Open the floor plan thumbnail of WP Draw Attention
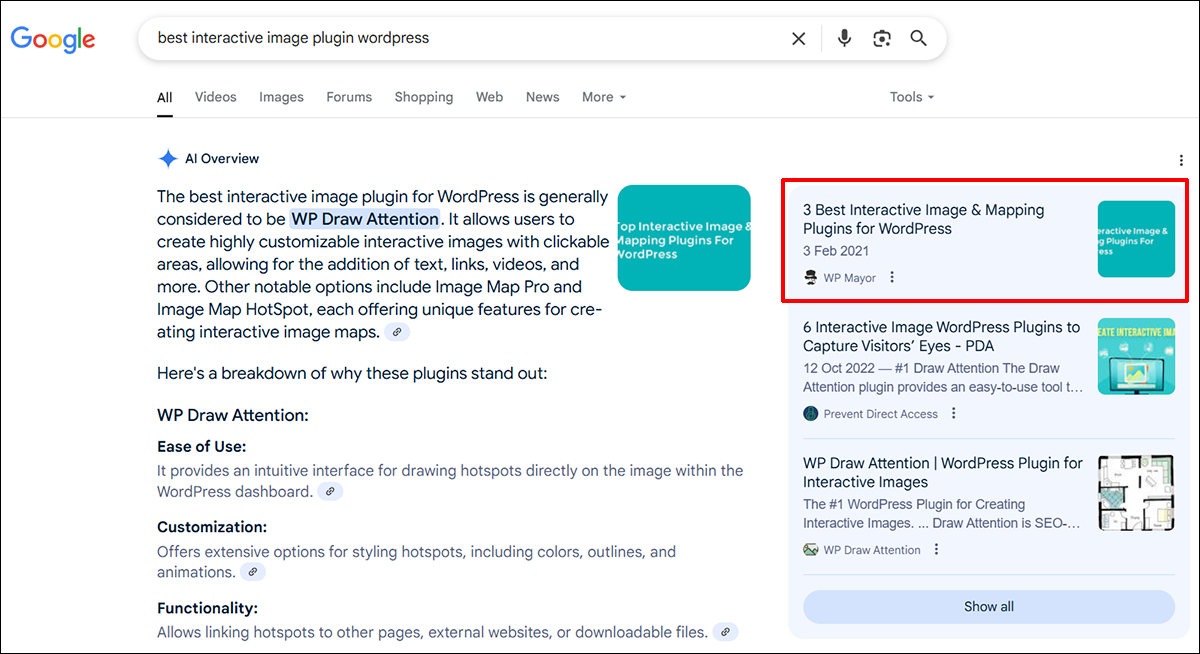Screen dimensions: 1200x654 coord(1136,492)
